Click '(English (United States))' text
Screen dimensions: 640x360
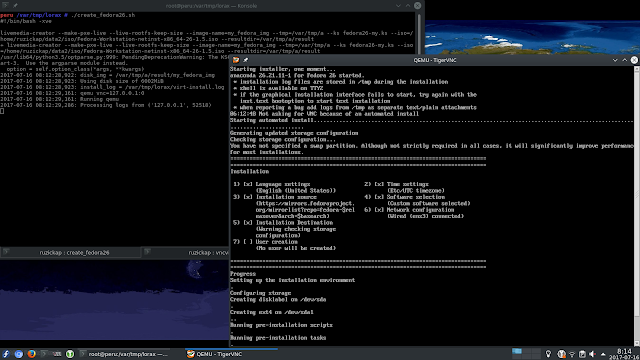click(296, 190)
